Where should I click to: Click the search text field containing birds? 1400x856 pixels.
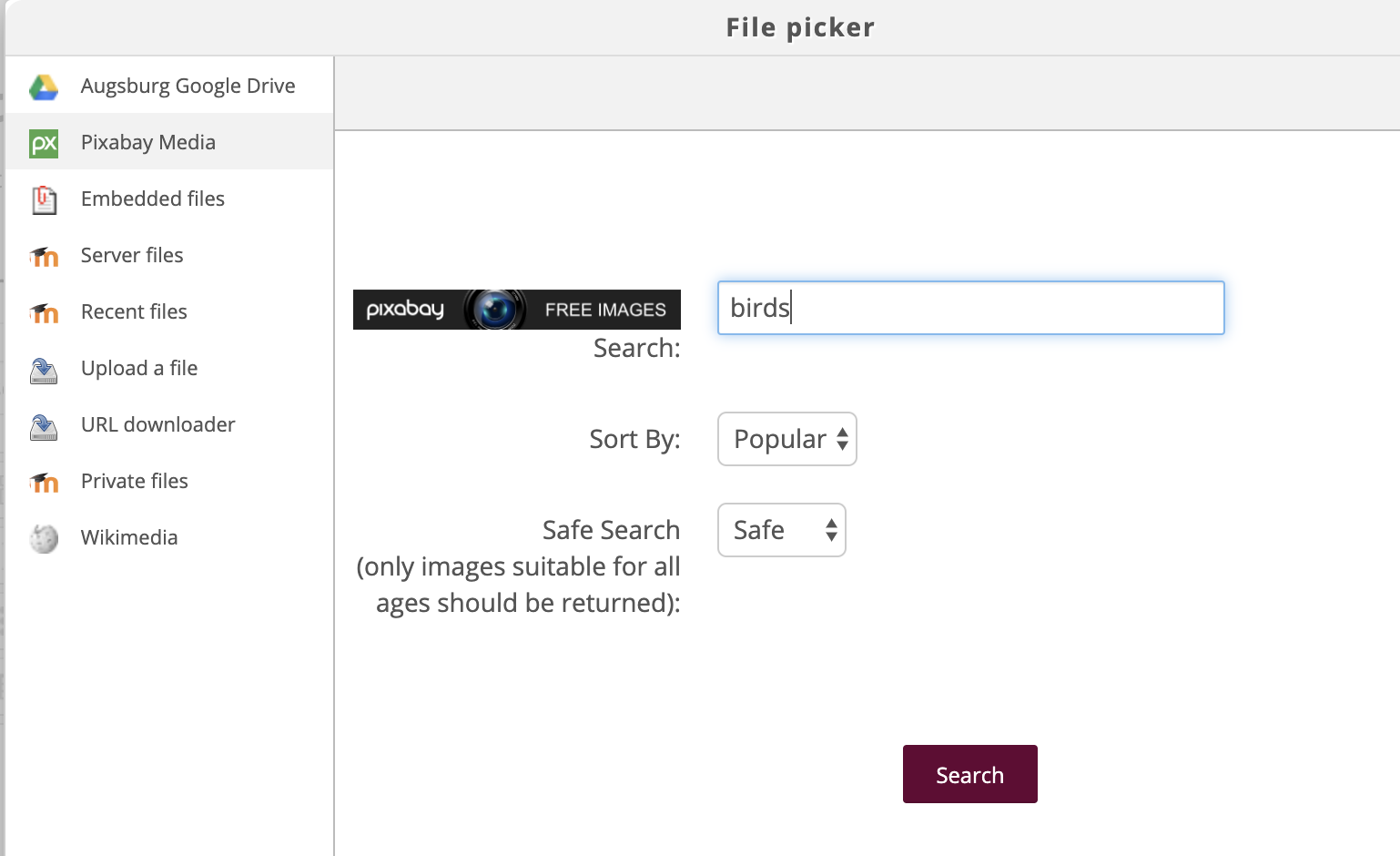pyautogui.click(x=970, y=308)
